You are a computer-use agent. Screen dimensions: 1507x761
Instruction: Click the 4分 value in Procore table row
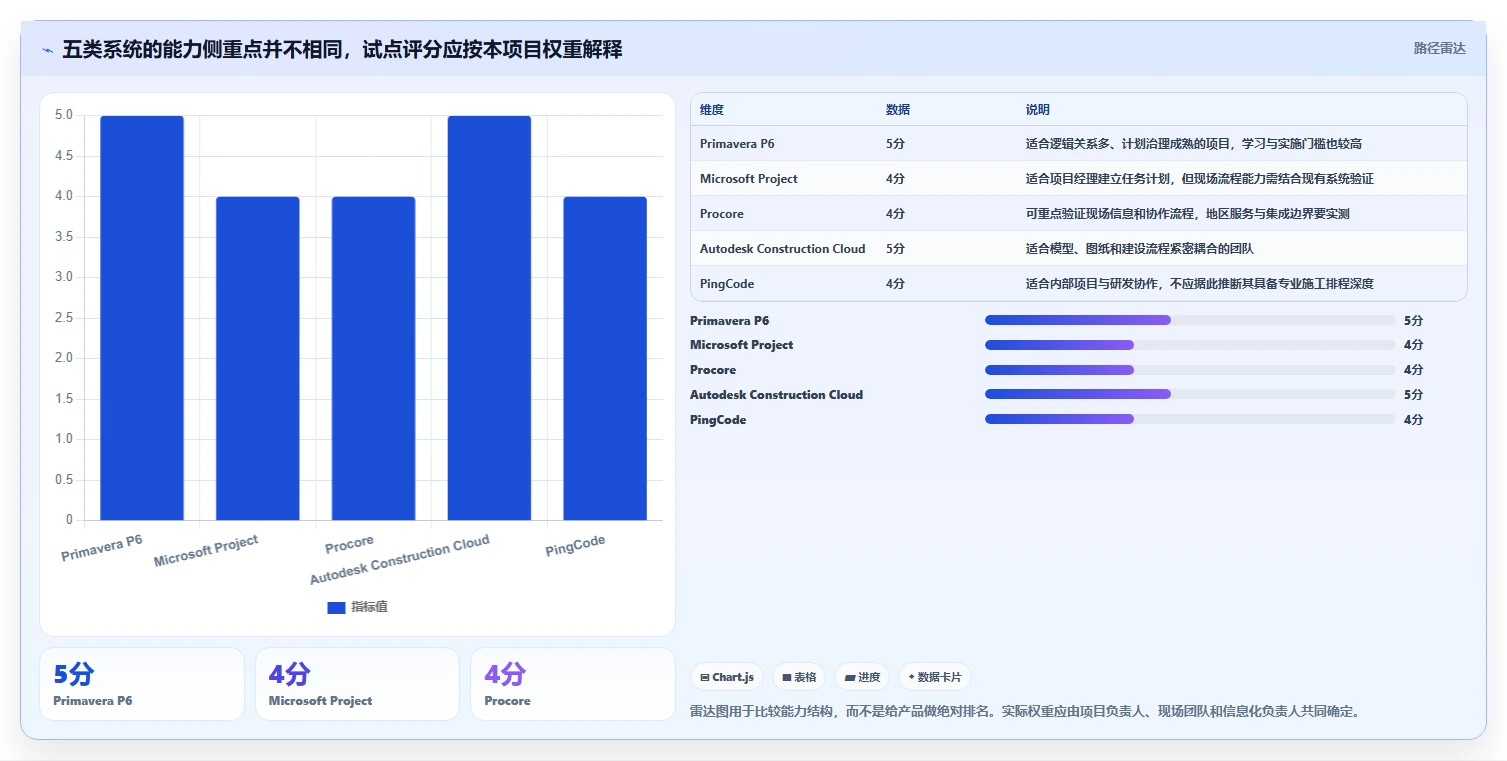(895, 214)
